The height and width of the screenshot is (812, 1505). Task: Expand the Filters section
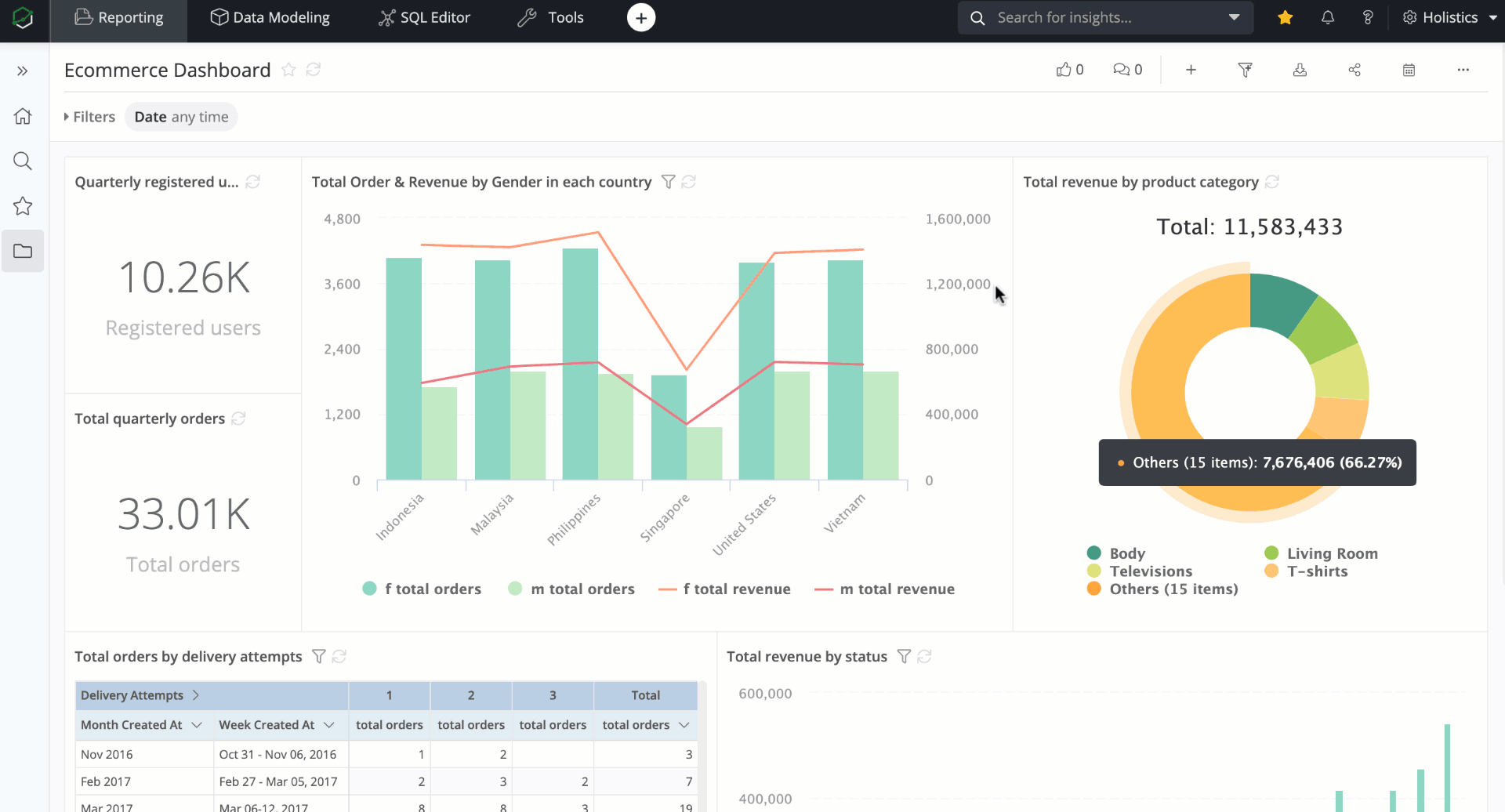tap(89, 116)
